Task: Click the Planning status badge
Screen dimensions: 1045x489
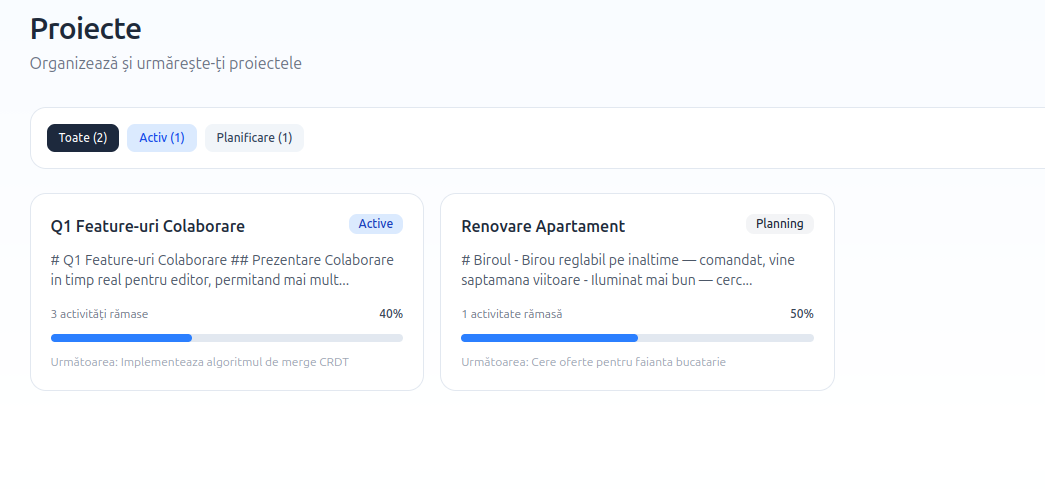Action: coord(780,224)
